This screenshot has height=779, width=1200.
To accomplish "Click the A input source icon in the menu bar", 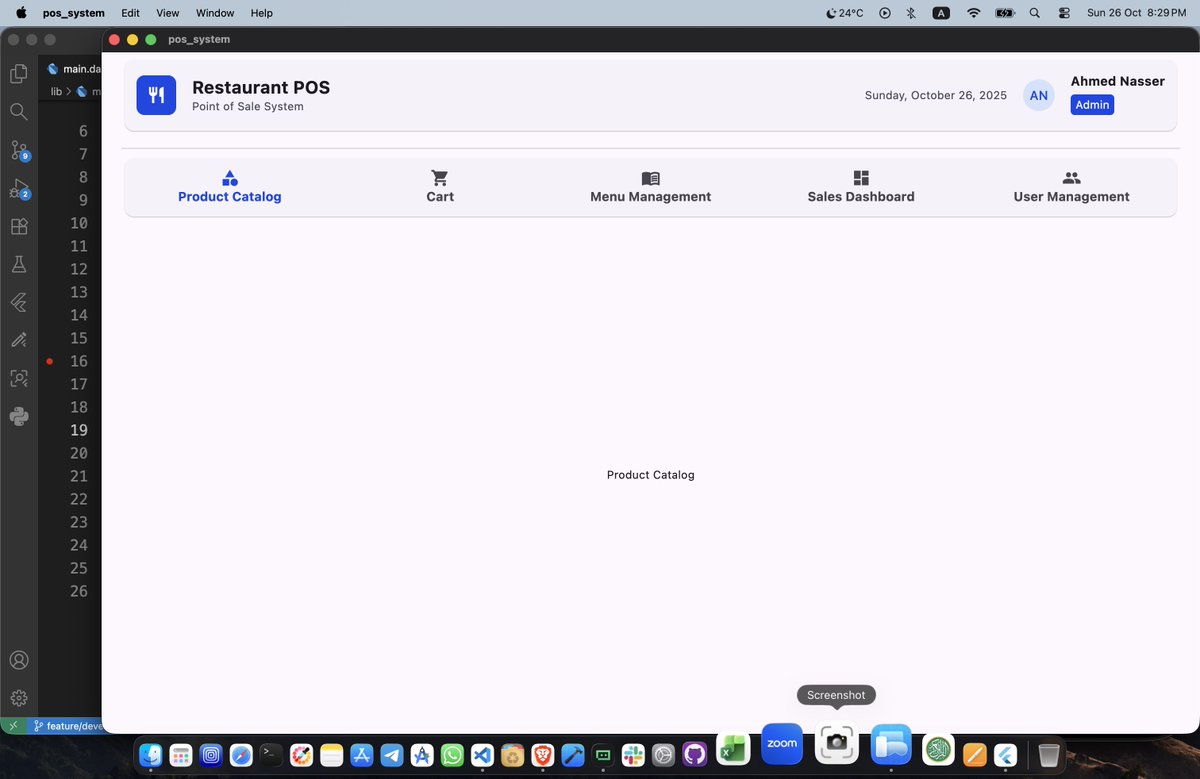I will (x=941, y=13).
